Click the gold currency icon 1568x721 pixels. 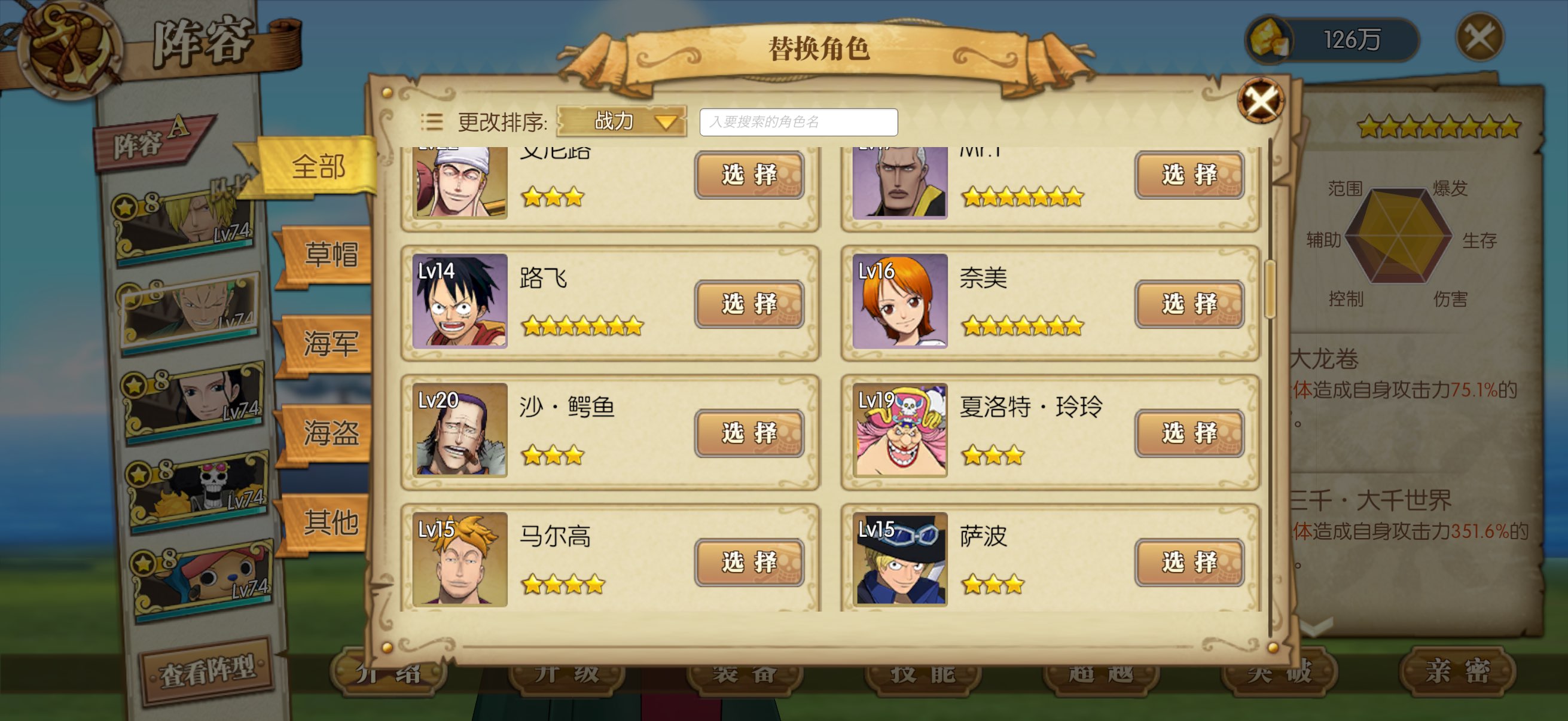tap(1270, 39)
